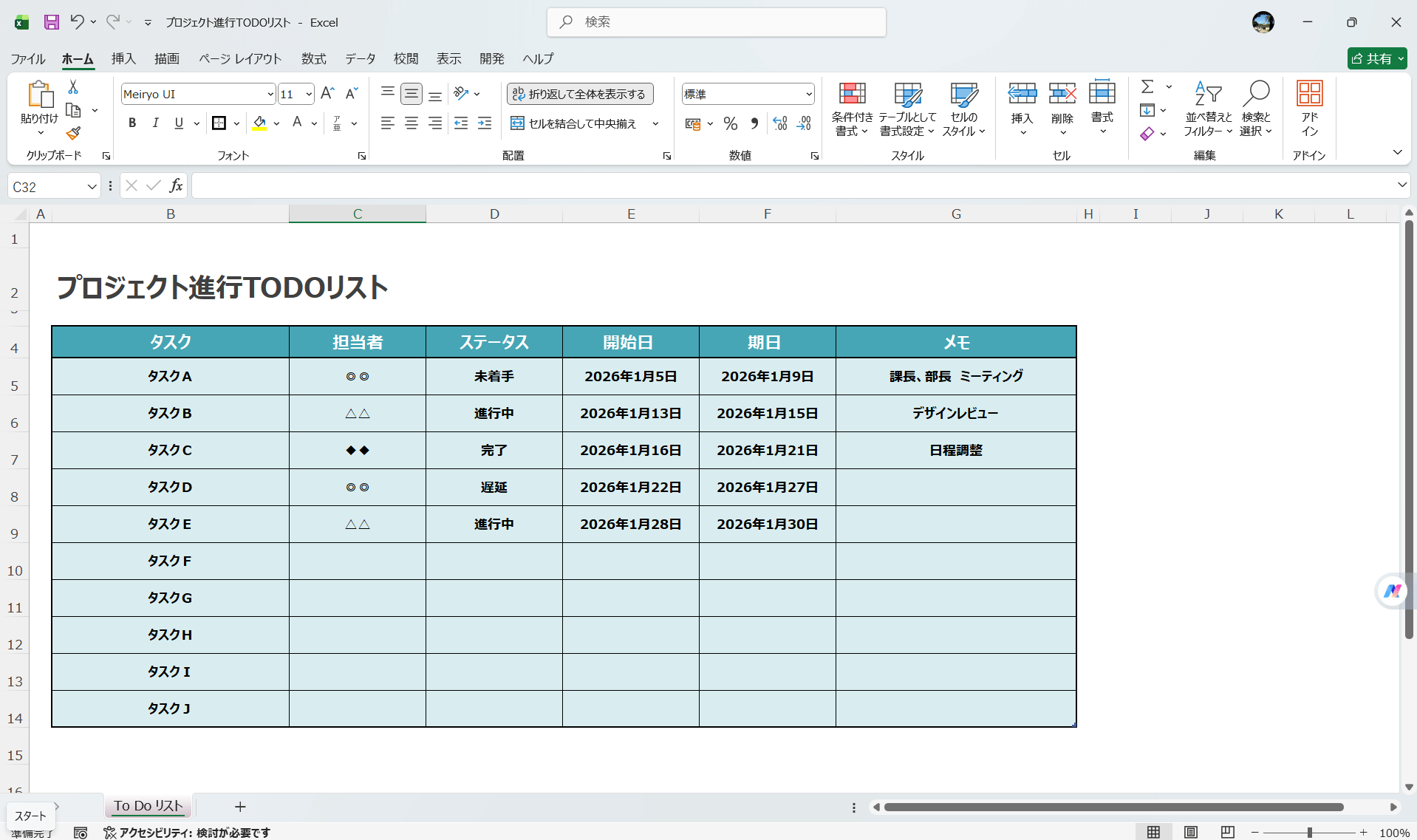Open the 検索と選択 find and select tool
Viewport: 1417px width, 840px height.
pos(1255,109)
